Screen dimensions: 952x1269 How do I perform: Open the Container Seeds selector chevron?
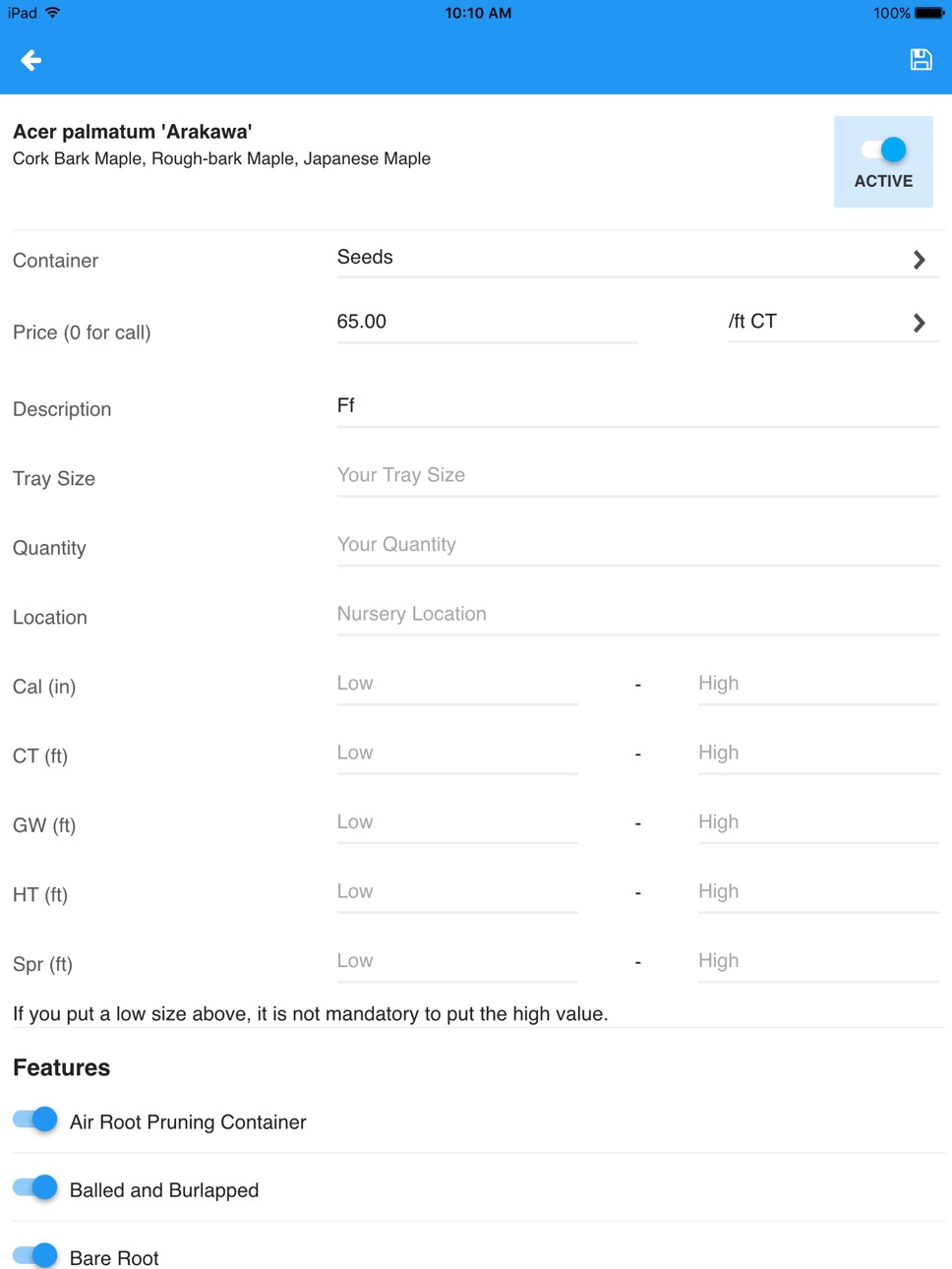(919, 260)
